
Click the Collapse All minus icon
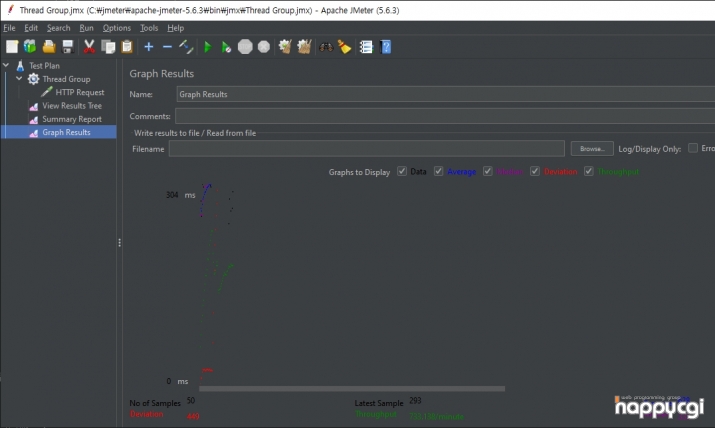click(167, 46)
